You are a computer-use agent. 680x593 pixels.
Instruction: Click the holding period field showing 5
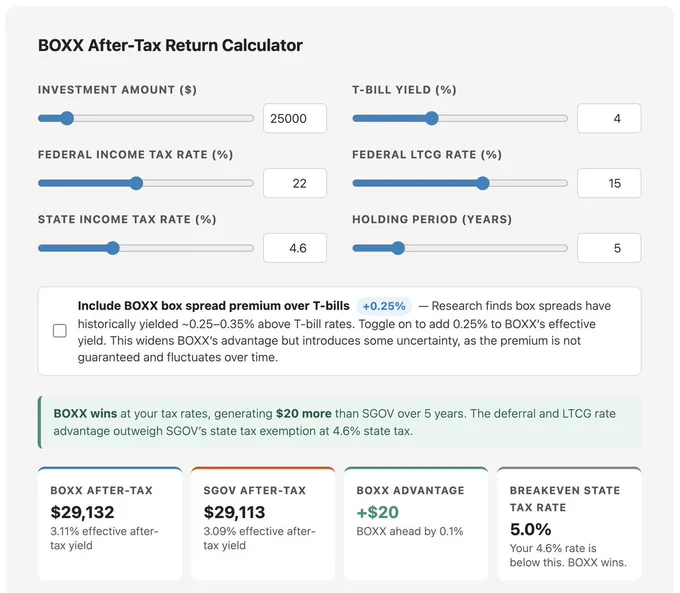(609, 248)
